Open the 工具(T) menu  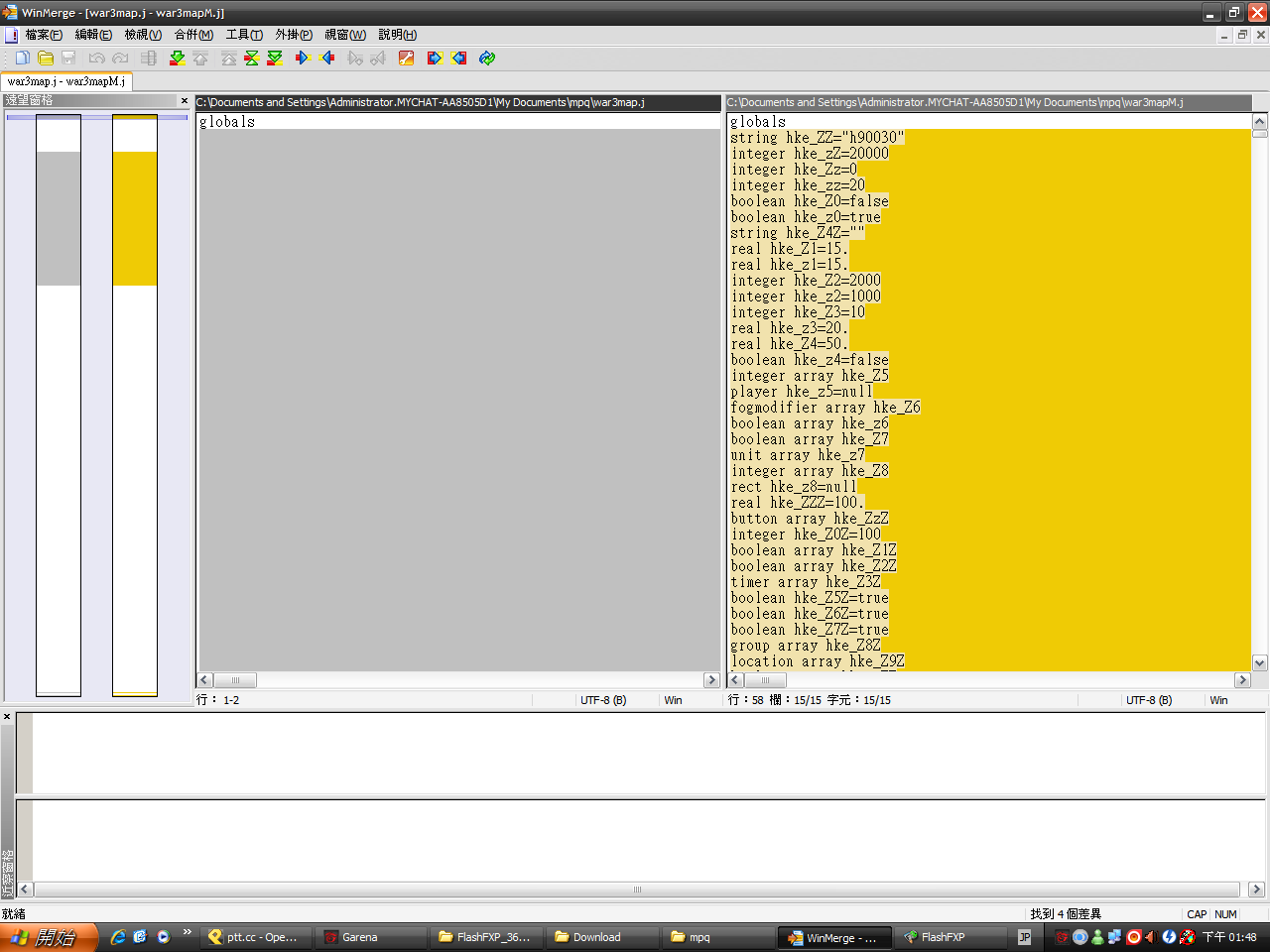(244, 35)
